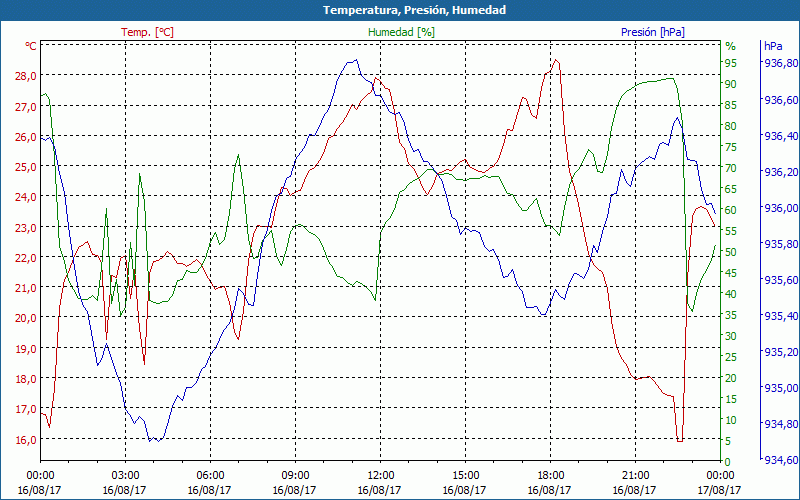Select the green Humedad [%] legend label
The width and height of the screenshot is (800, 500).
401,32
